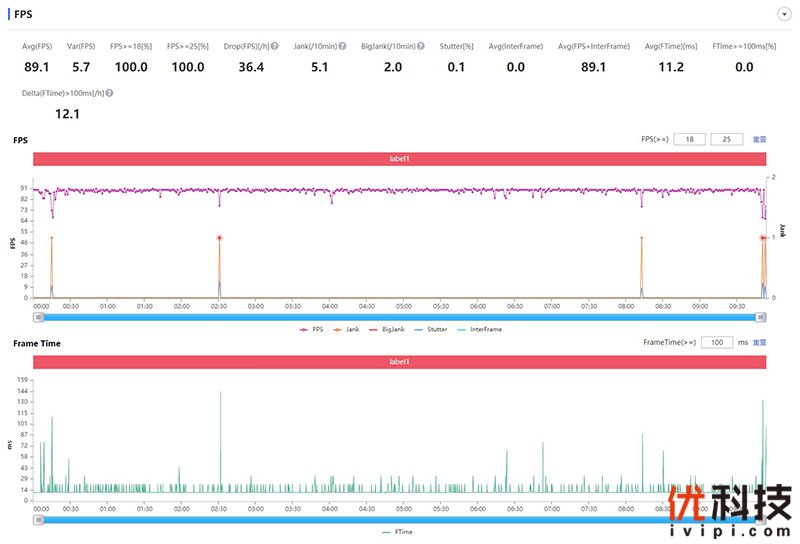Toggle FTime series in Frame Time legend
This screenshot has height=544, width=800.
(399, 532)
